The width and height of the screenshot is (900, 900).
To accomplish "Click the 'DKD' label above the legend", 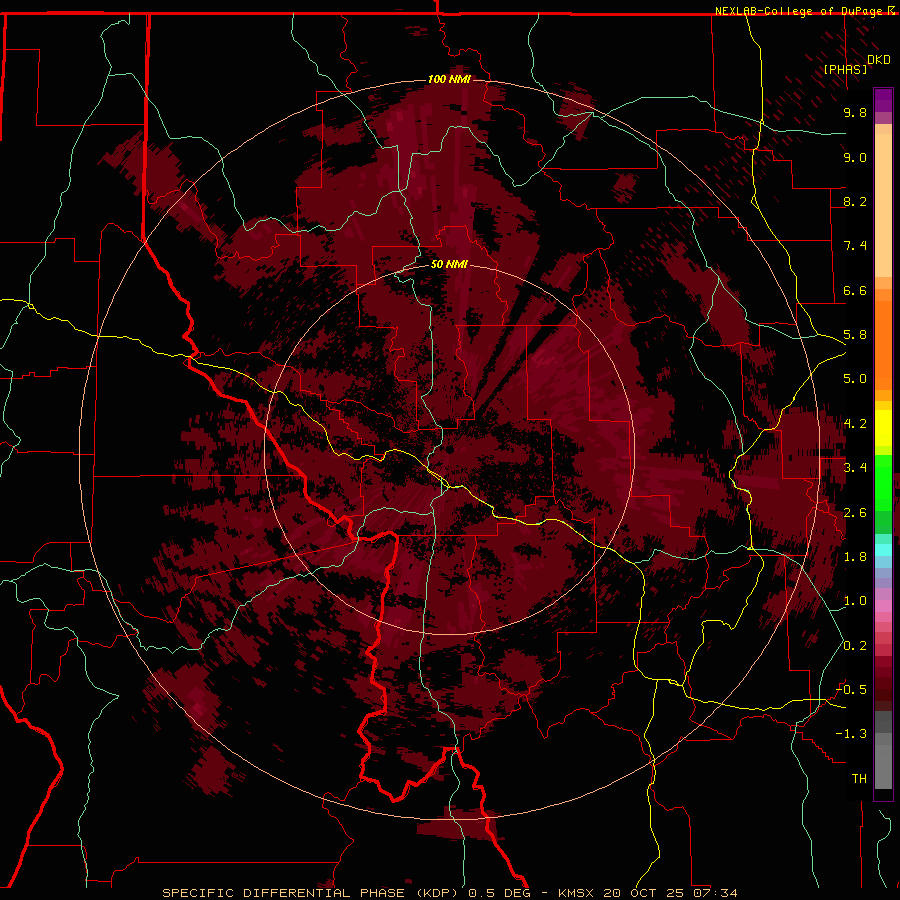I will [x=879, y=59].
